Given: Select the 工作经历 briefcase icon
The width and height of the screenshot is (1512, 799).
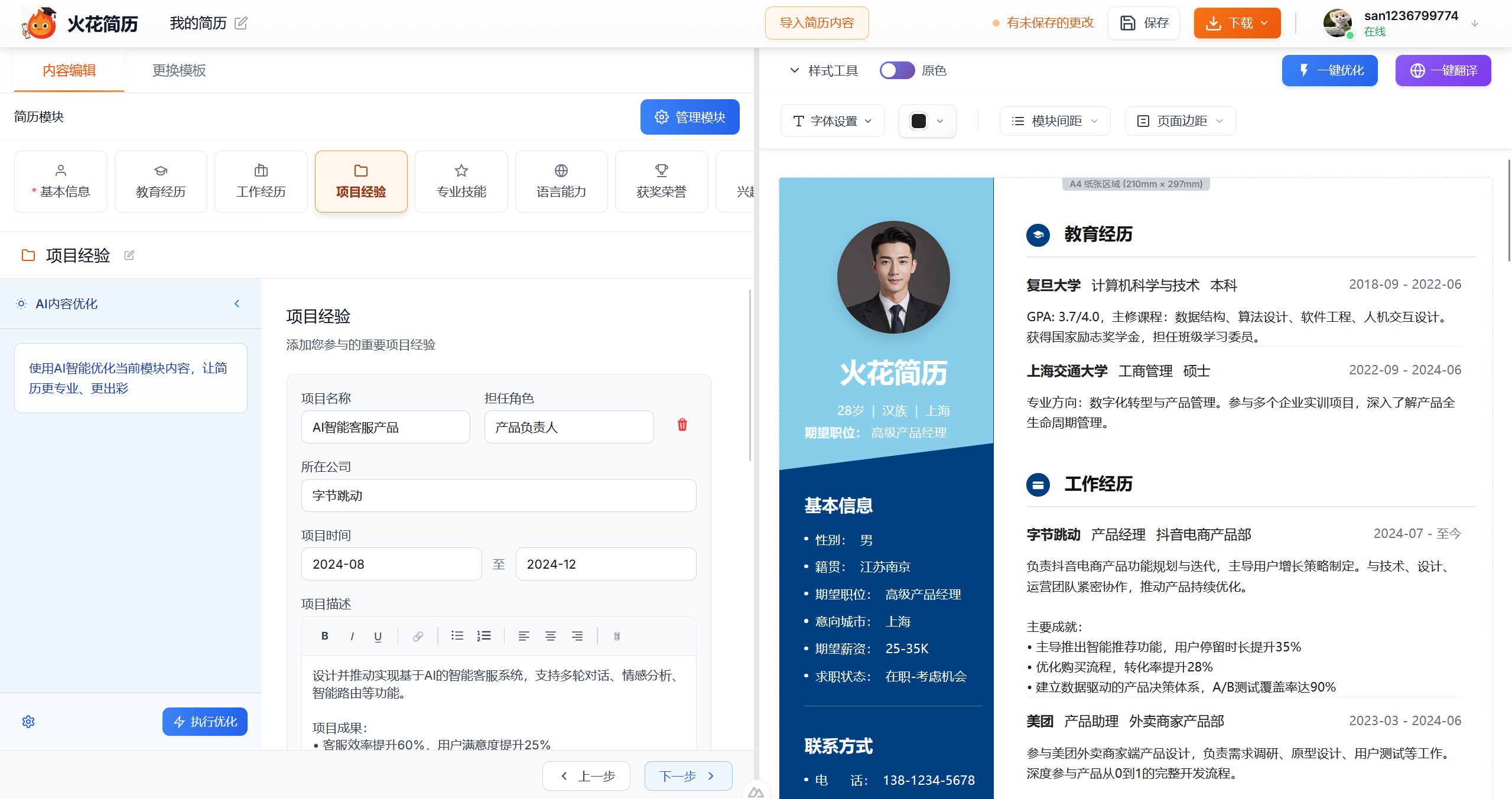Looking at the screenshot, I should click(x=261, y=171).
